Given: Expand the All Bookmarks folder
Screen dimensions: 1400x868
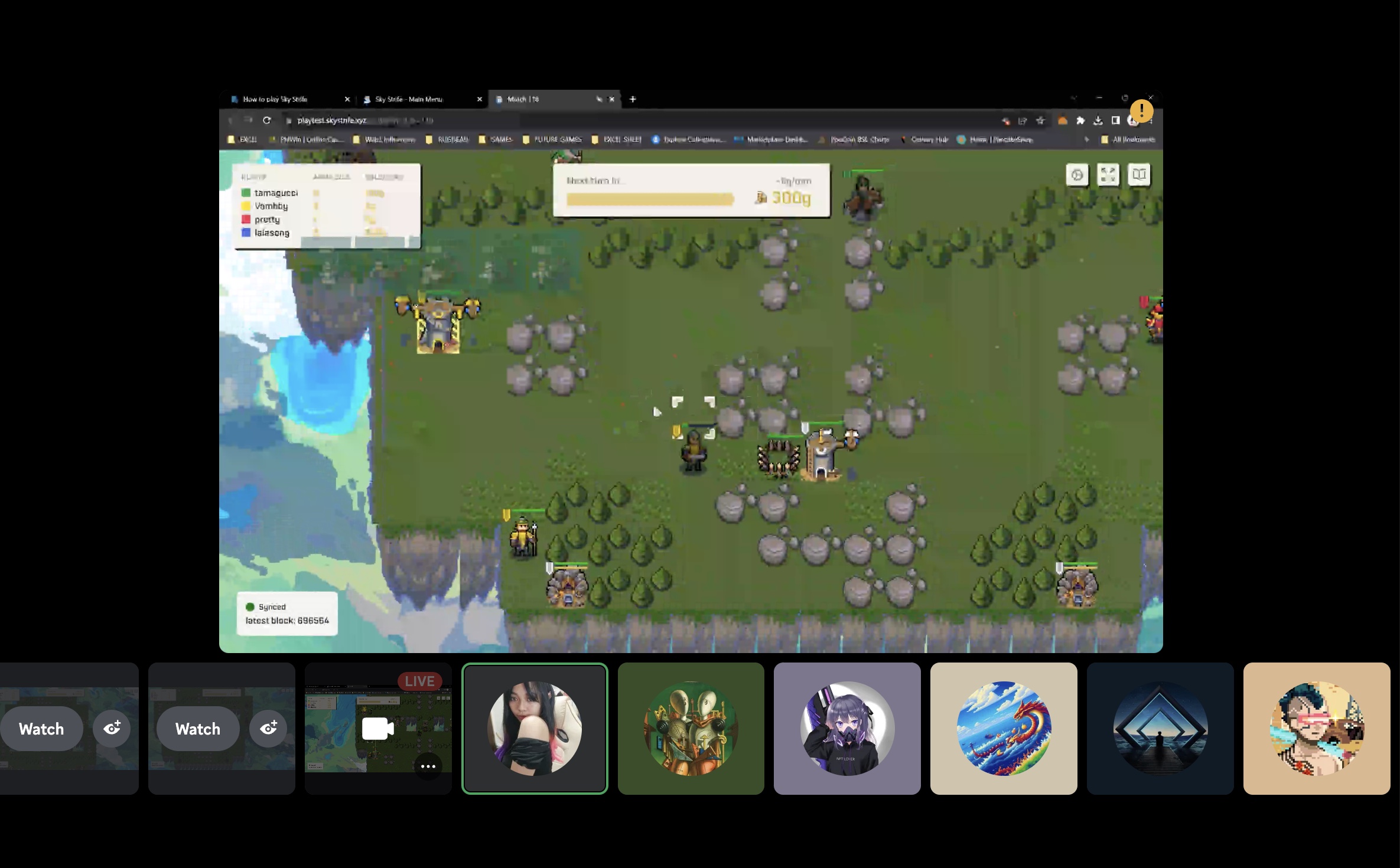Looking at the screenshot, I should tap(1127, 140).
